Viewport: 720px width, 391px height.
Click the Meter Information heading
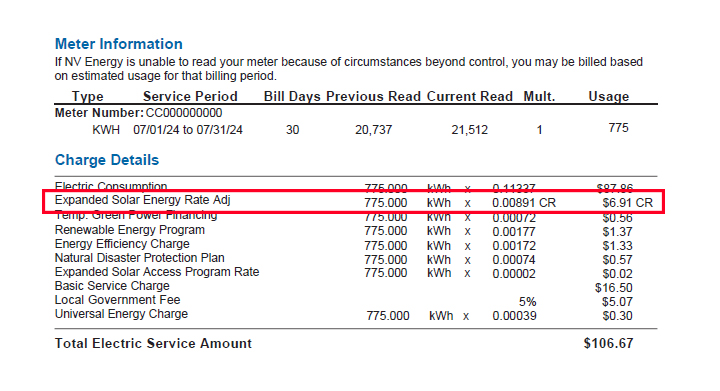(x=118, y=44)
